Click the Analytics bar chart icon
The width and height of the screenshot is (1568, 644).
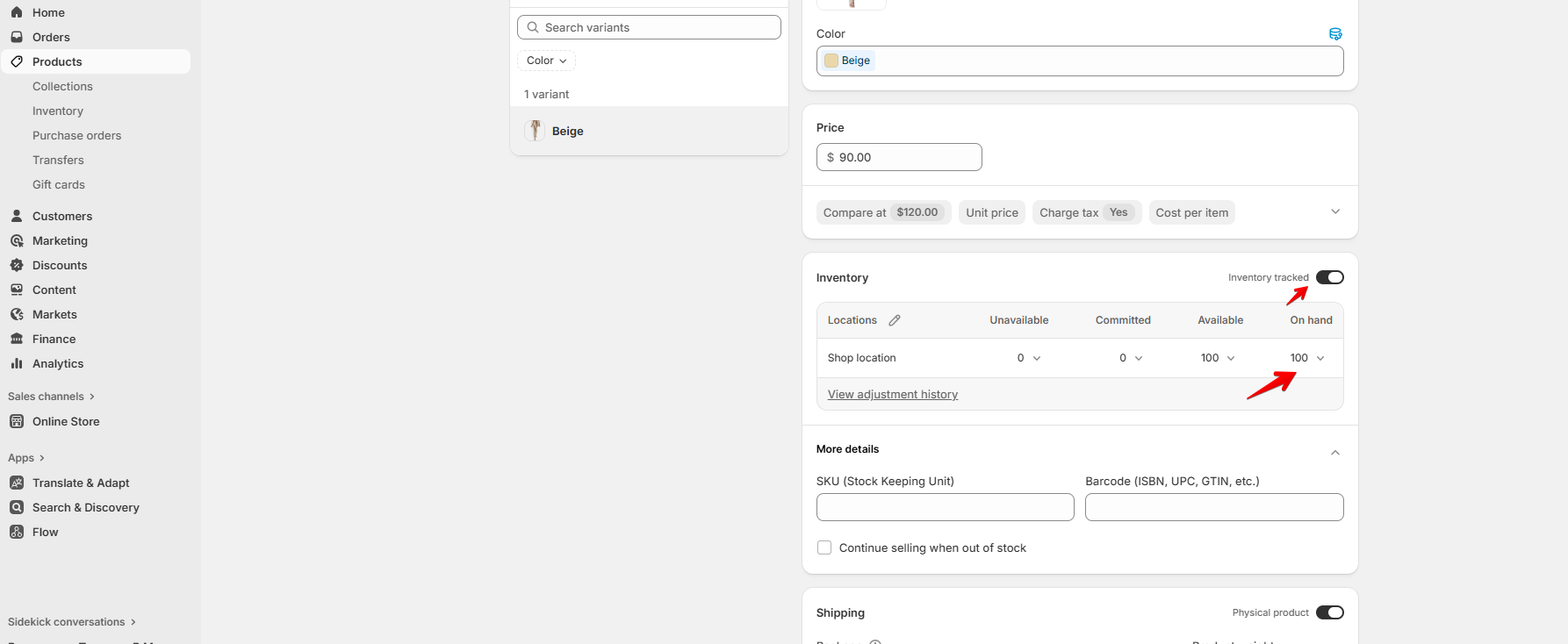17,363
